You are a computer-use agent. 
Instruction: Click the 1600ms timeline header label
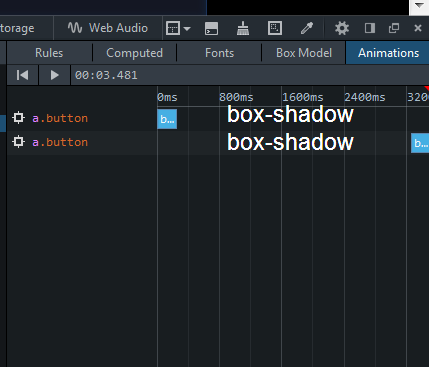pos(302,97)
